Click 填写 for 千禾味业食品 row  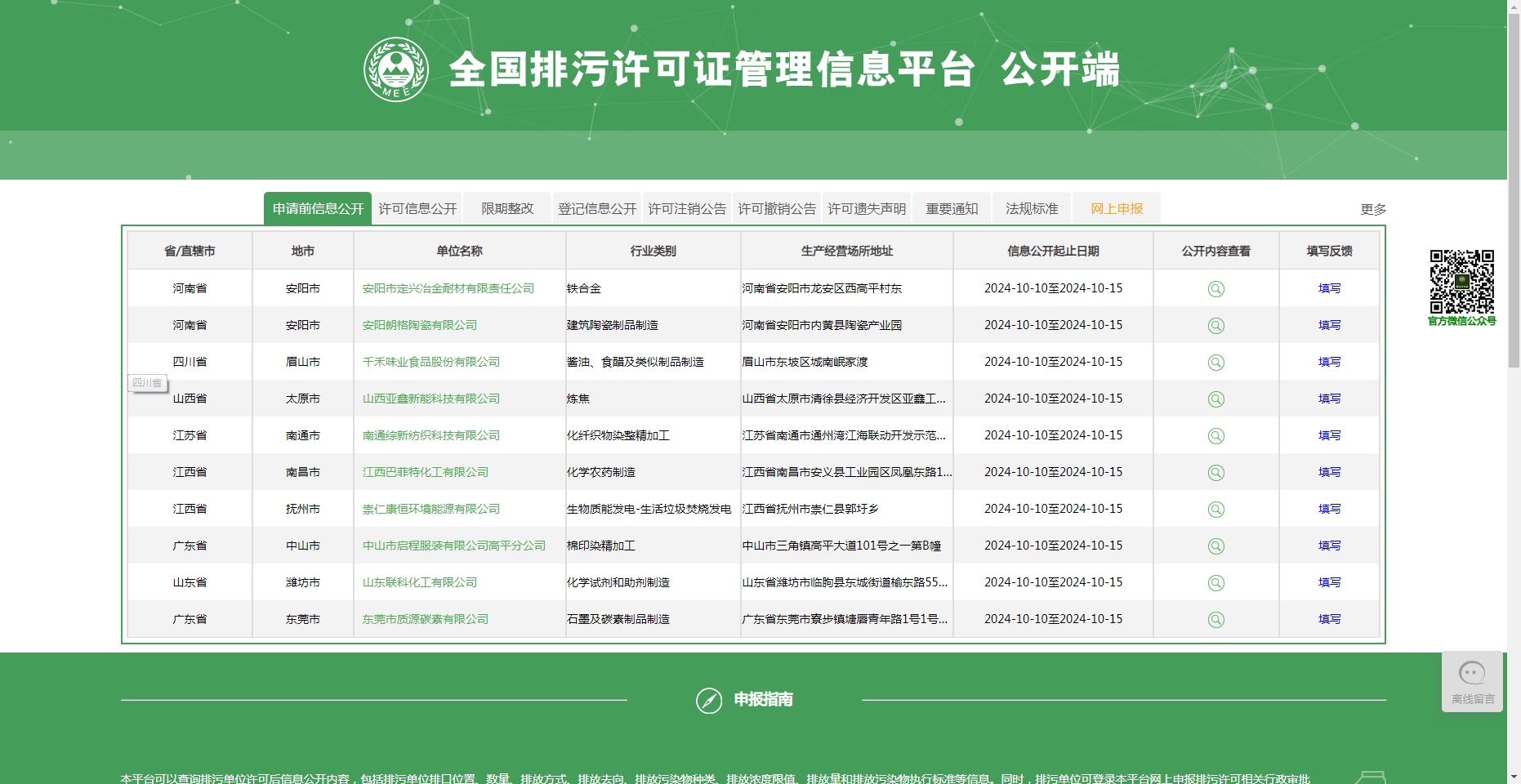1330,362
